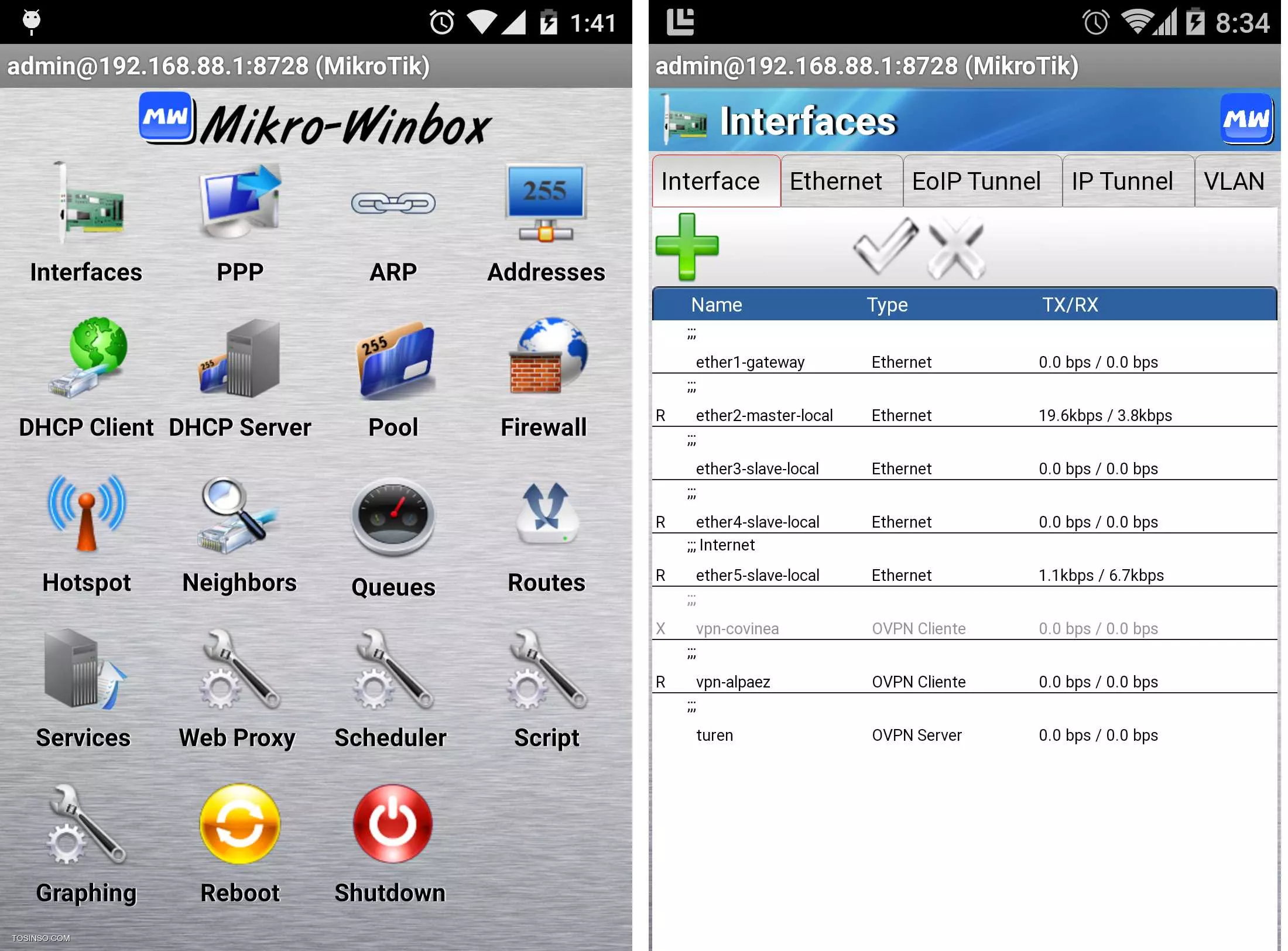Open the PPP monitor icon

(240, 202)
